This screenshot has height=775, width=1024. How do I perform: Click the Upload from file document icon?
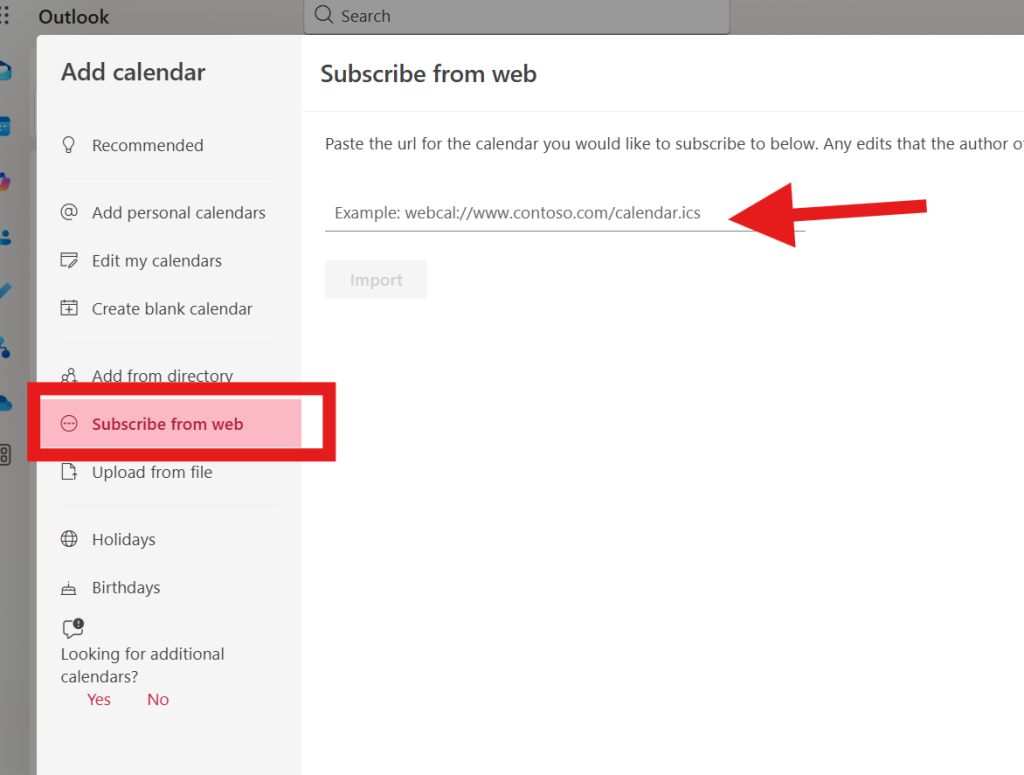pos(69,472)
